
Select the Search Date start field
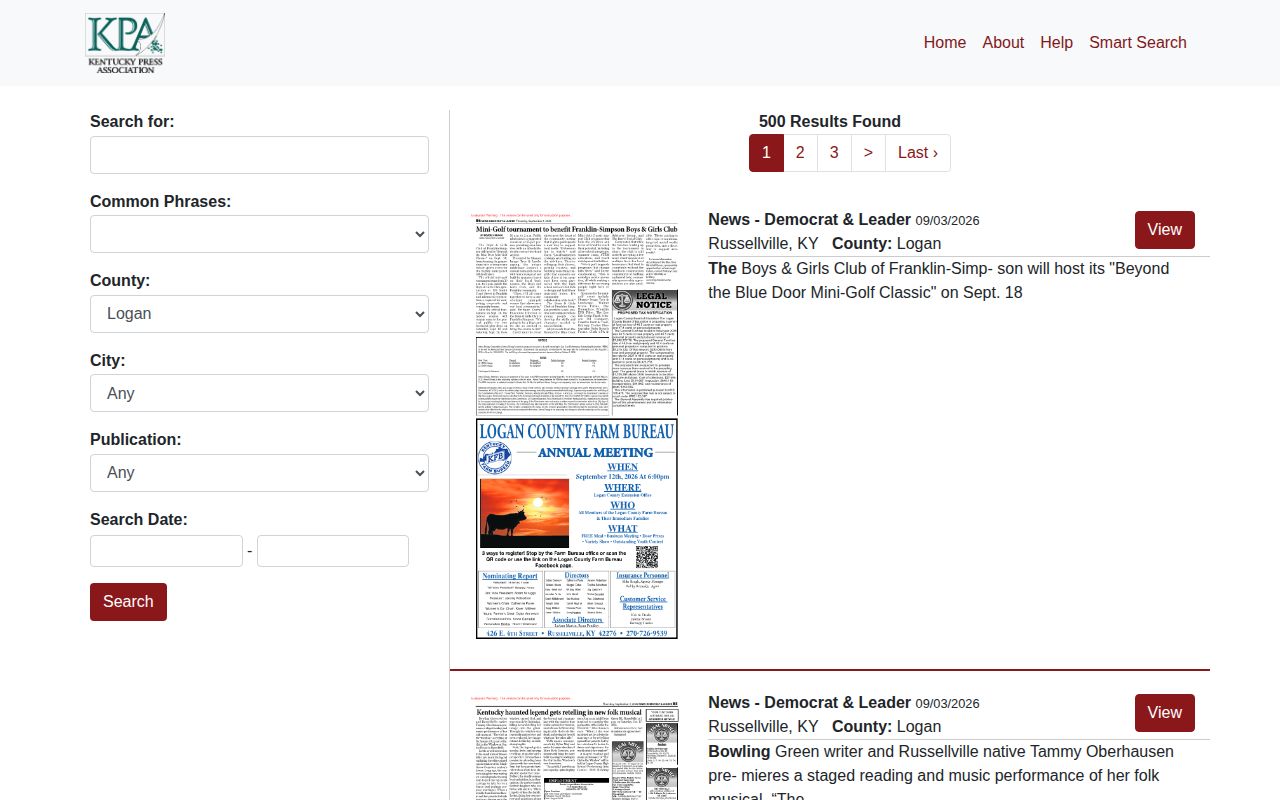pos(166,551)
